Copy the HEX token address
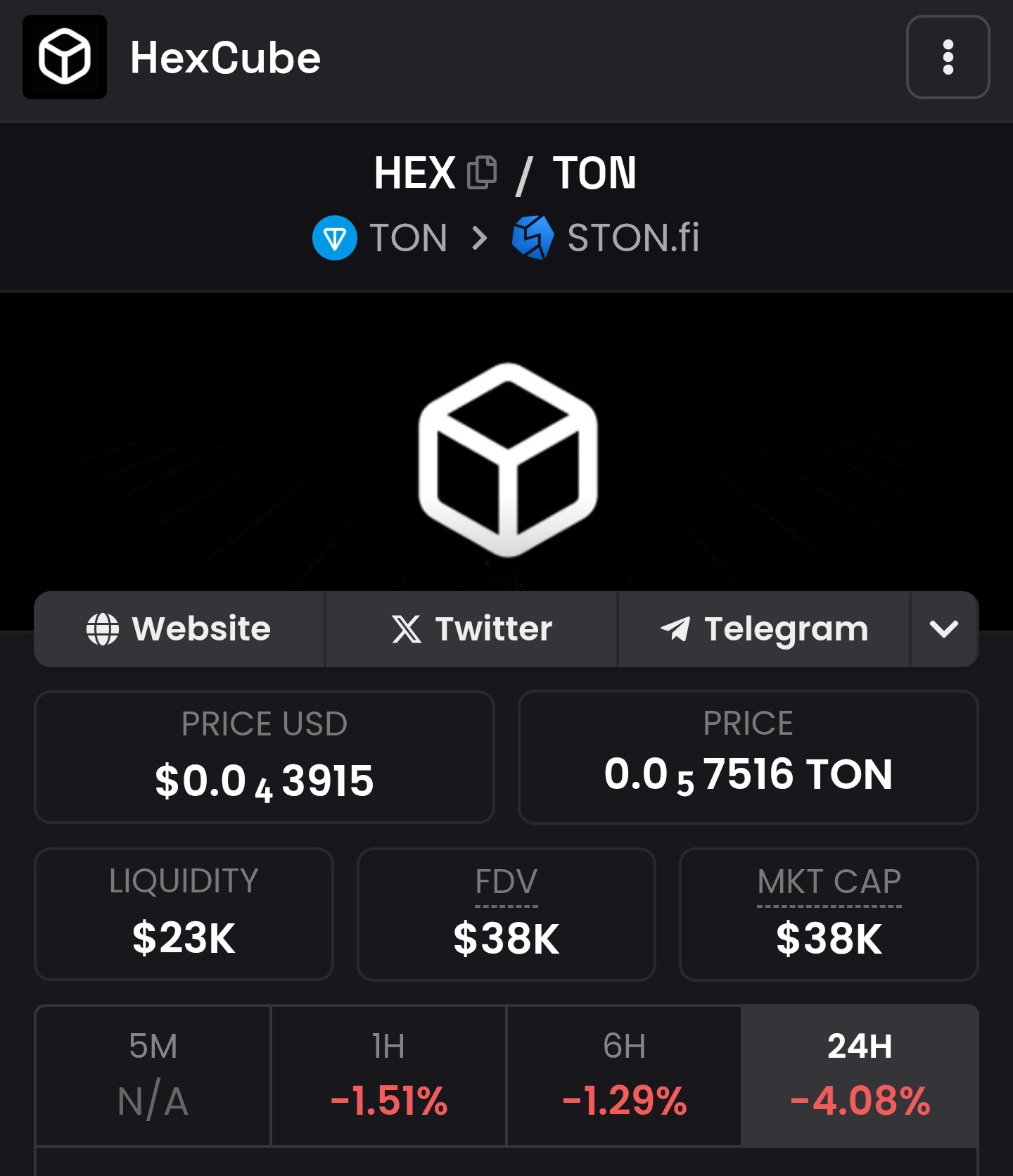Viewport: 1013px width, 1176px height. (x=482, y=172)
